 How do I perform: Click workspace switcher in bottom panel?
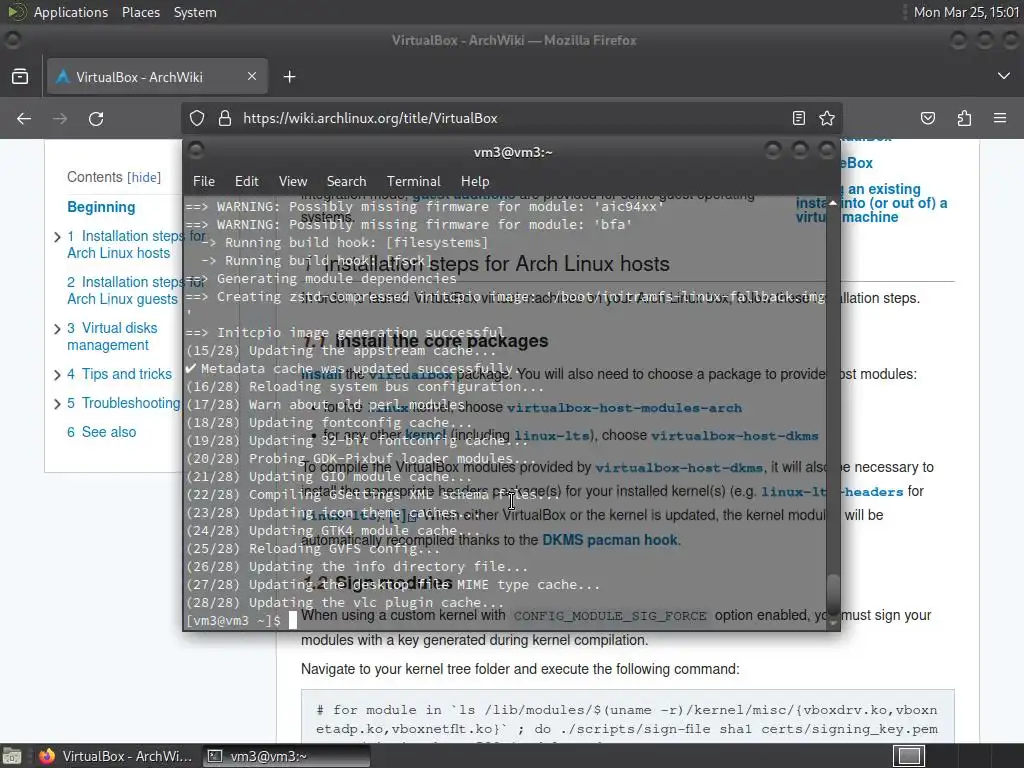[x=908, y=756]
